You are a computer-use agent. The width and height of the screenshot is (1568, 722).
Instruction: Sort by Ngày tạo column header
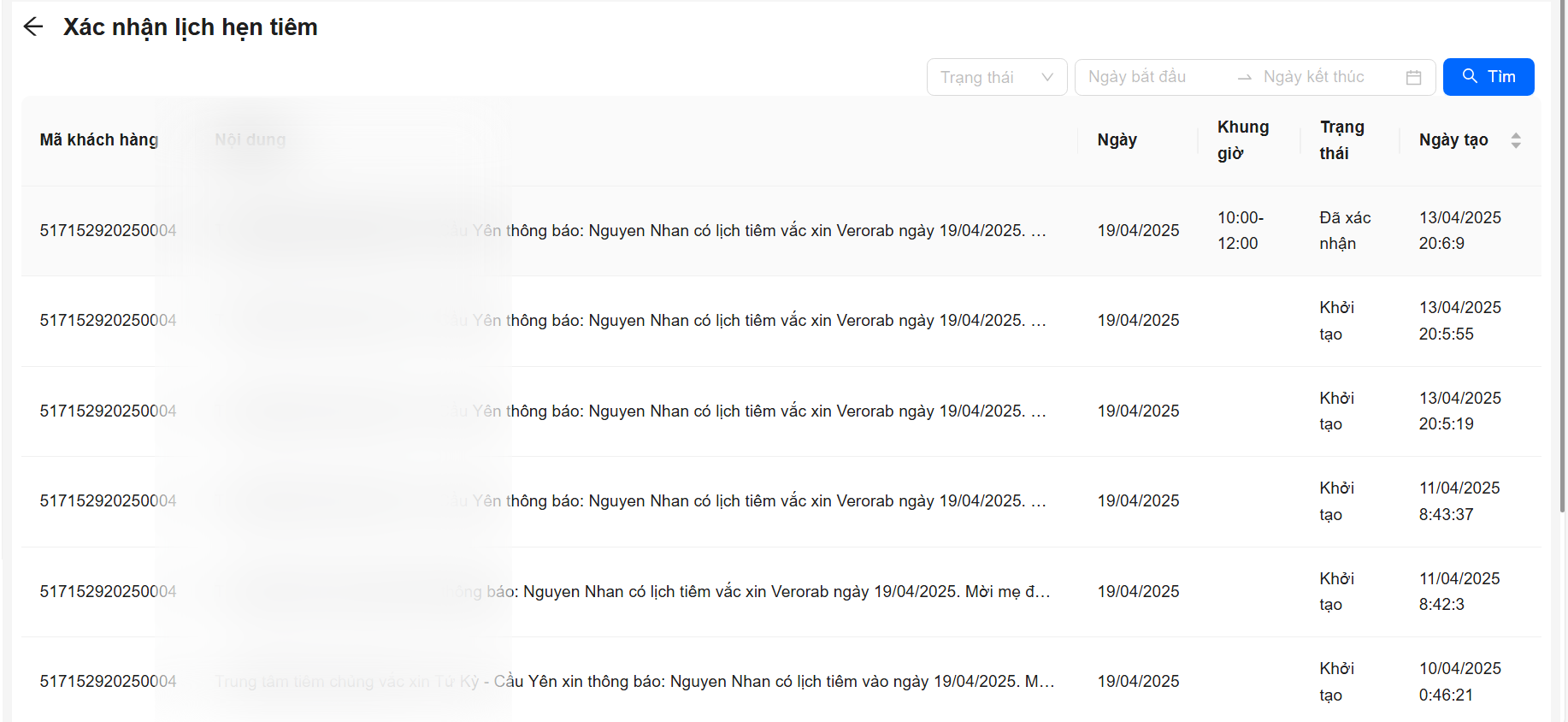[x=1453, y=140]
